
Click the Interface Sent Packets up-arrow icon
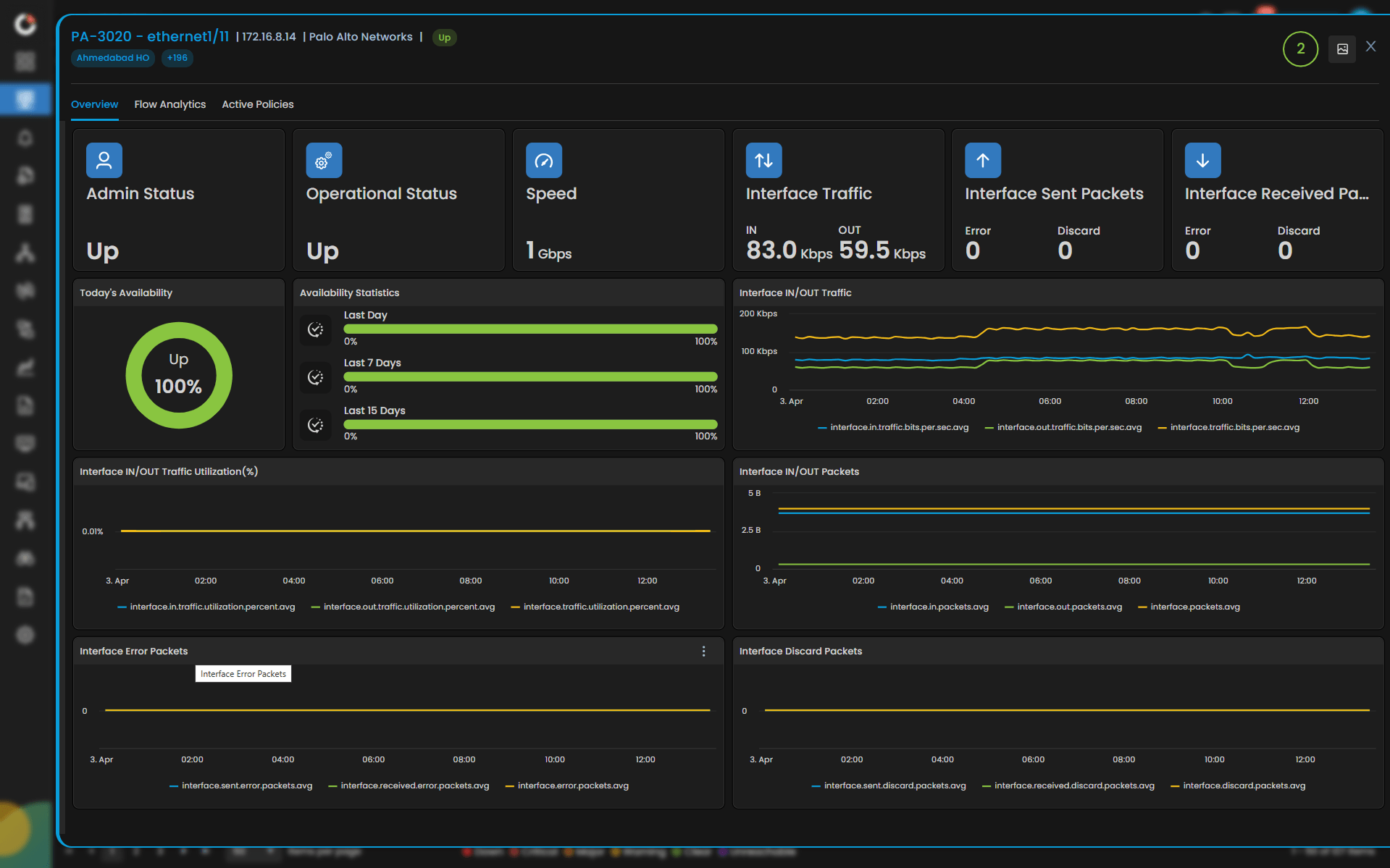pyautogui.click(x=983, y=160)
